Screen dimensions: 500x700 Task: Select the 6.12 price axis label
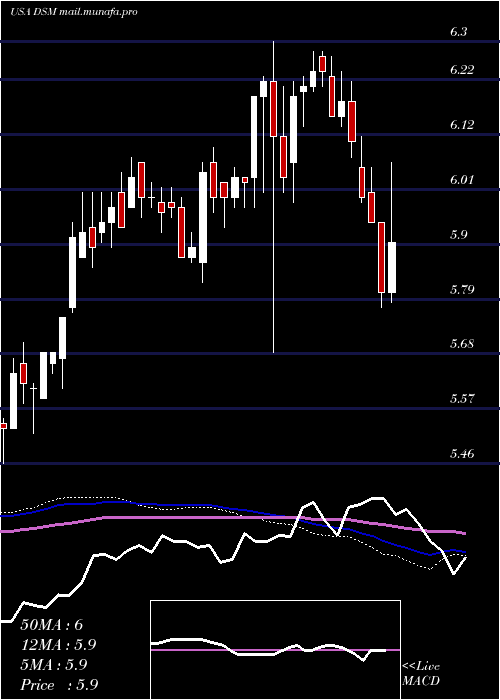click(462, 125)
